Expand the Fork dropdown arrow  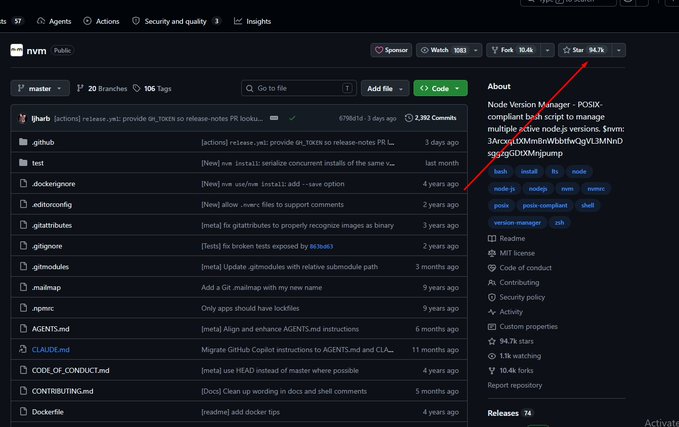[547, 50]
